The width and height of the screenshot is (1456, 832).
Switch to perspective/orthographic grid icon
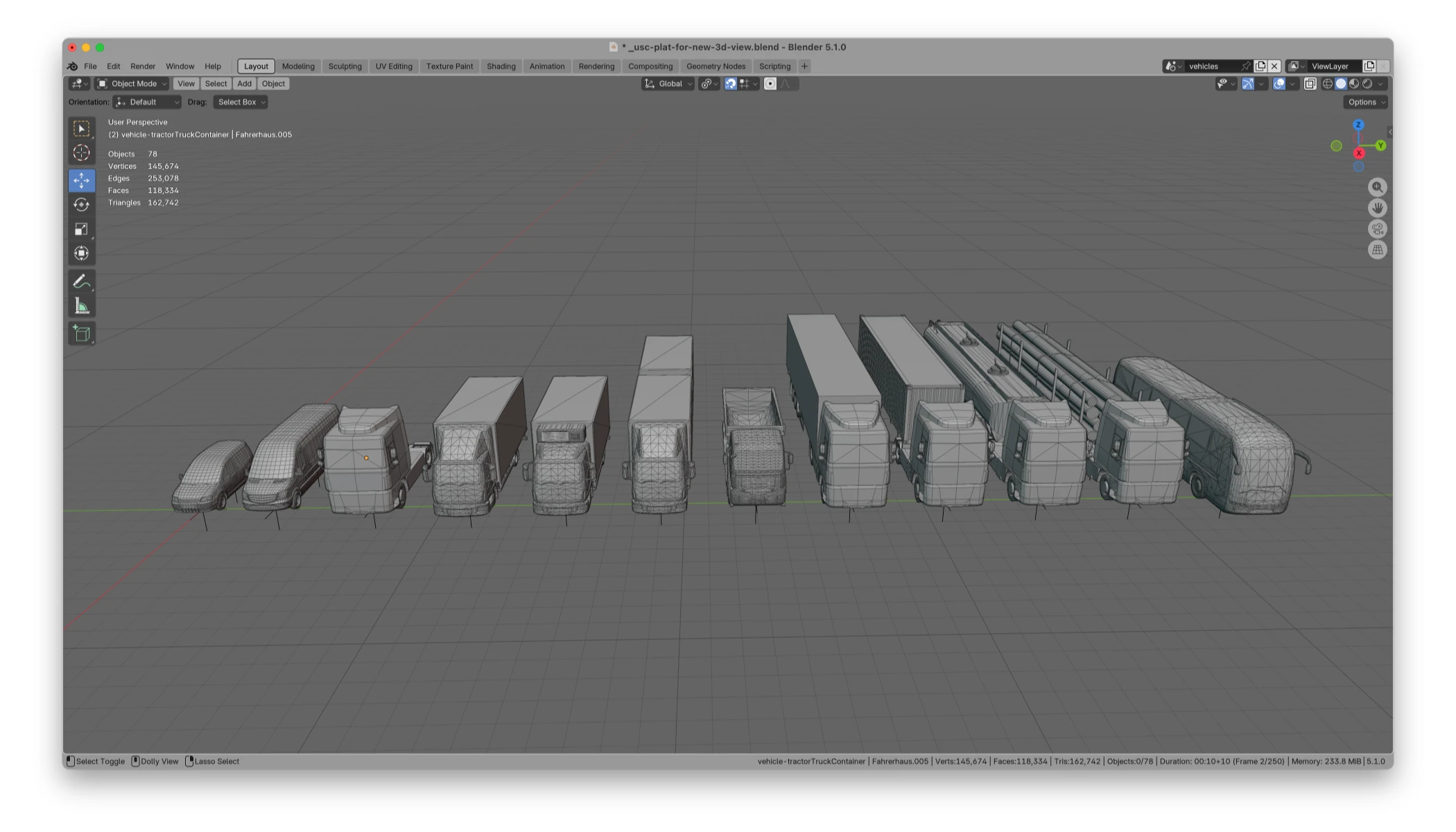(1377, 250)
